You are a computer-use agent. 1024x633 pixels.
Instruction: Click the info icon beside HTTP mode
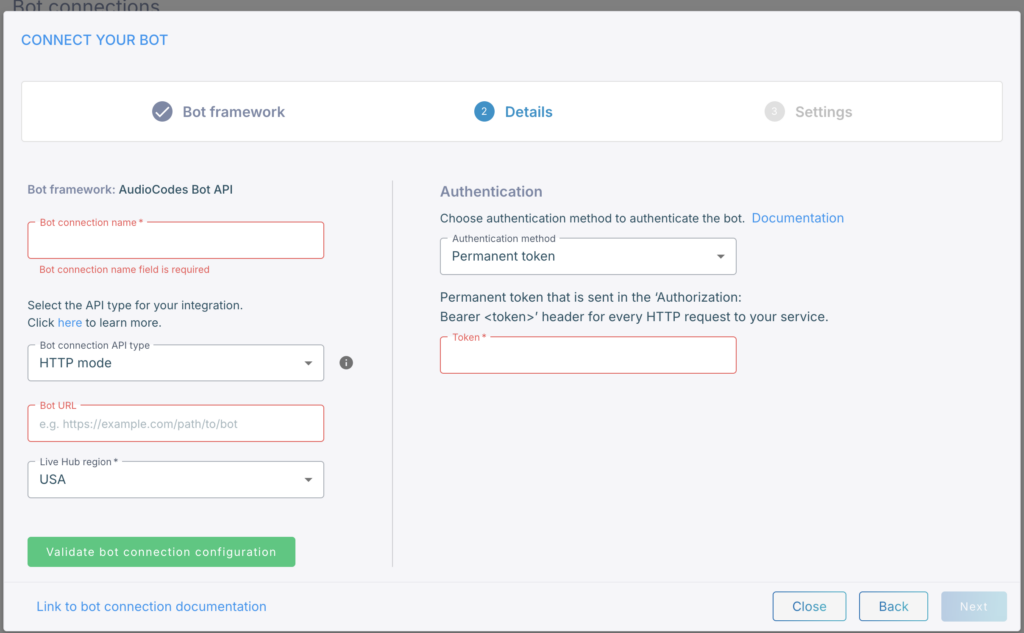coord(346,363)
